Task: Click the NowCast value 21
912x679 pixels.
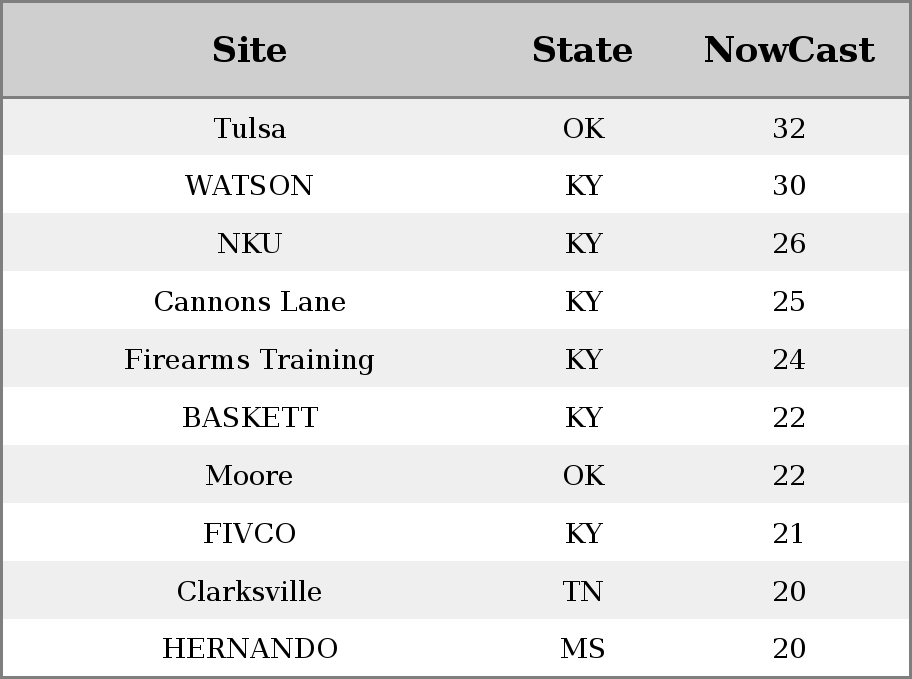Action: 789,533
